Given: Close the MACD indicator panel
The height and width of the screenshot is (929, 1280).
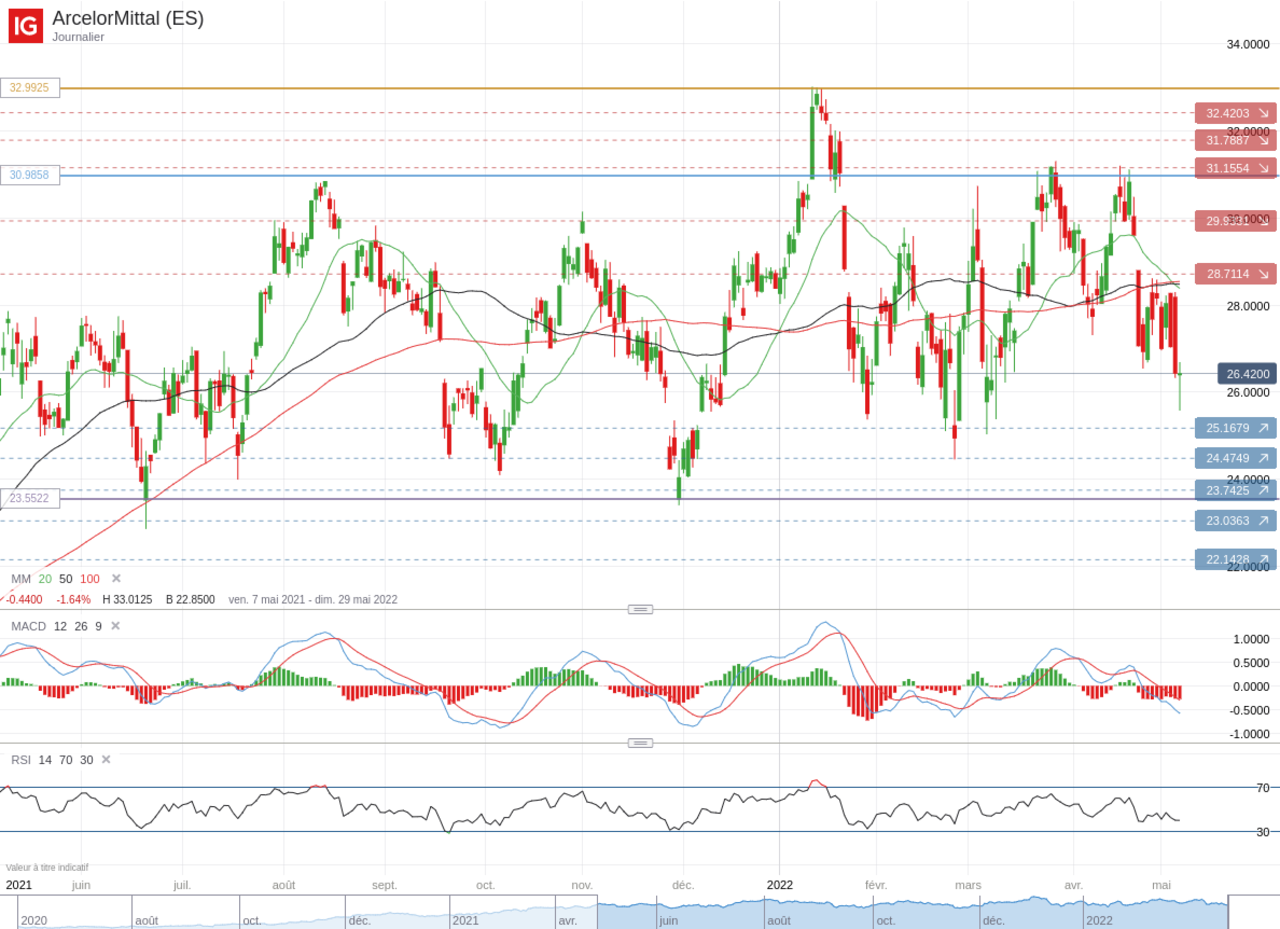Looking at the screenshot, I should coord(115,626).
